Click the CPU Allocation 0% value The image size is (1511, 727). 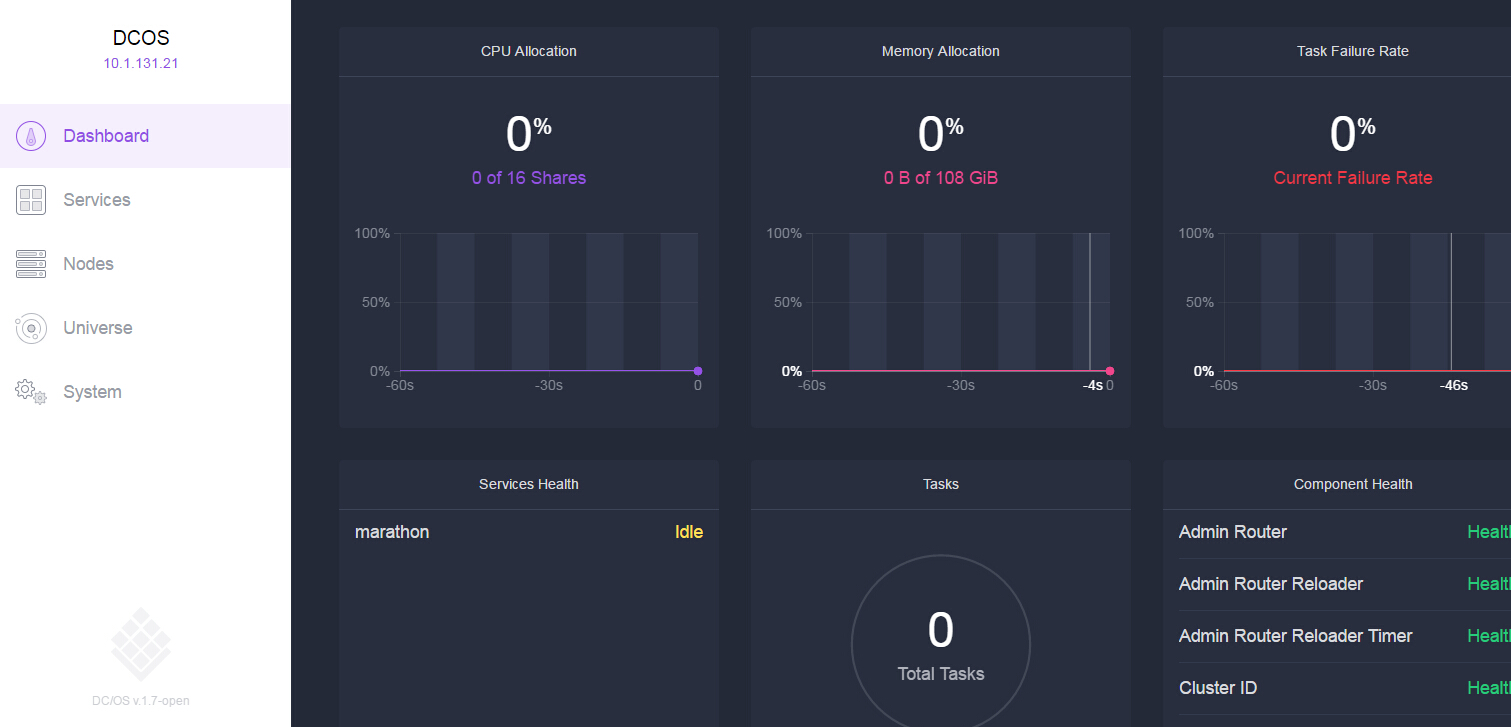pyautogui.click(x=529, y=134)
